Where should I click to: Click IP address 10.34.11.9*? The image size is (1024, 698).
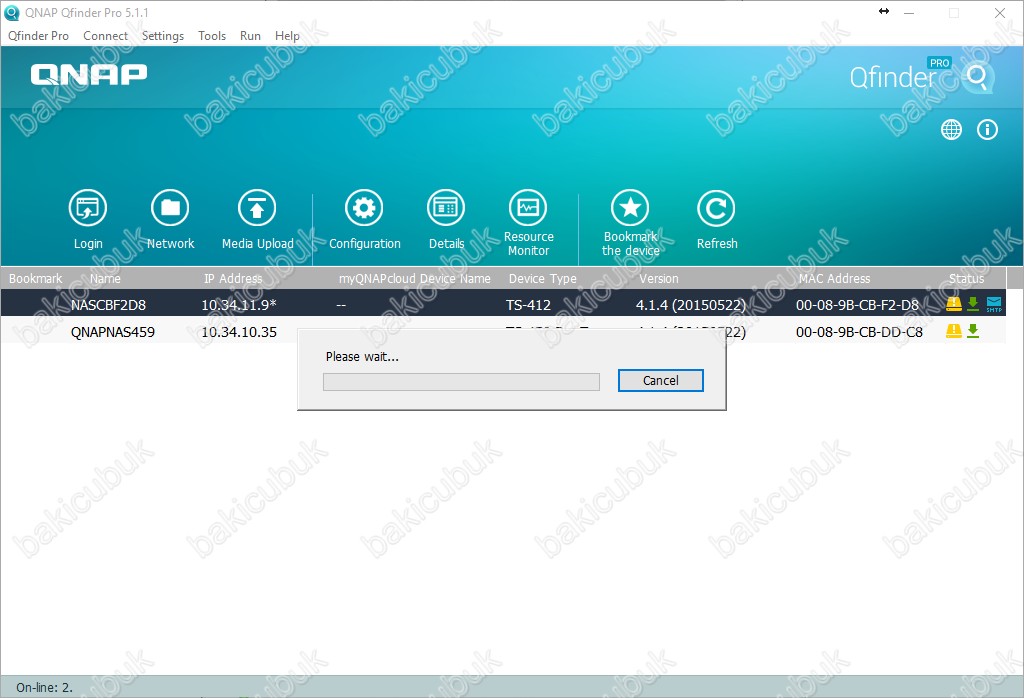(x=238, y=305)
